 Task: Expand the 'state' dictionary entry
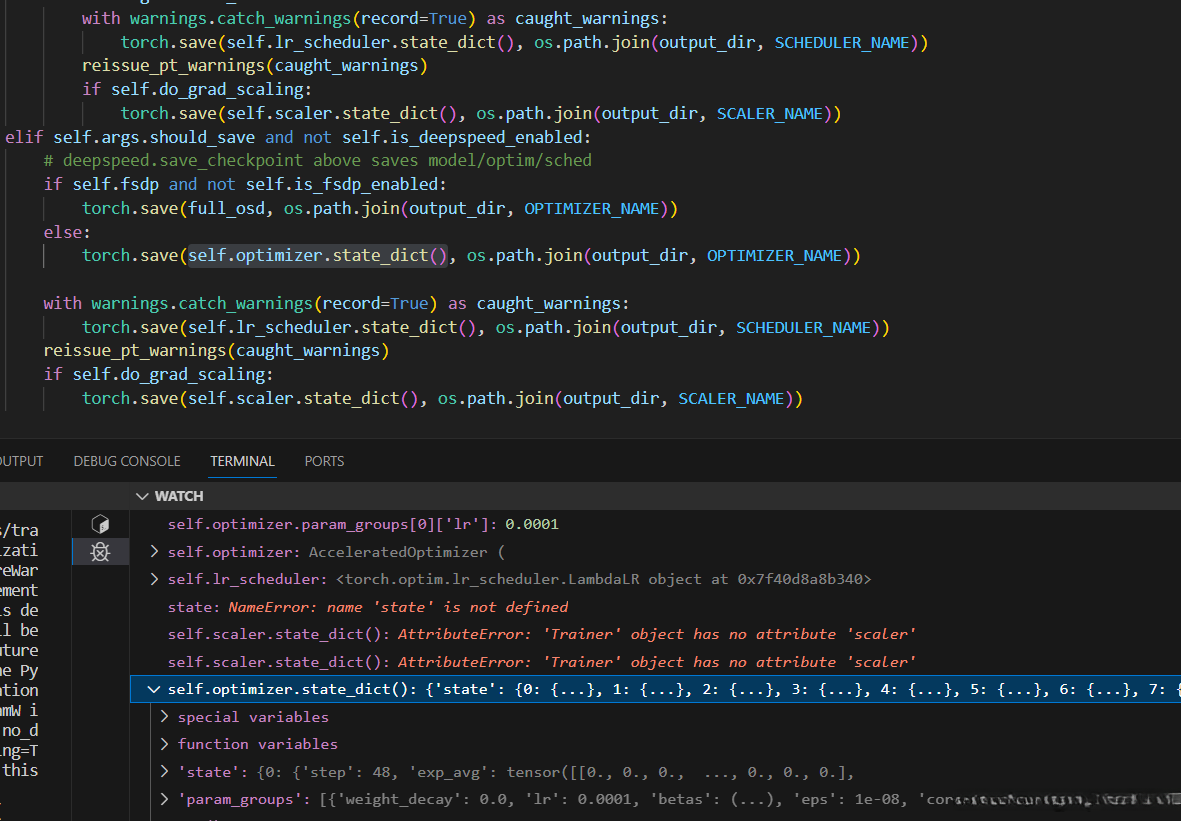tap(164, 771)
